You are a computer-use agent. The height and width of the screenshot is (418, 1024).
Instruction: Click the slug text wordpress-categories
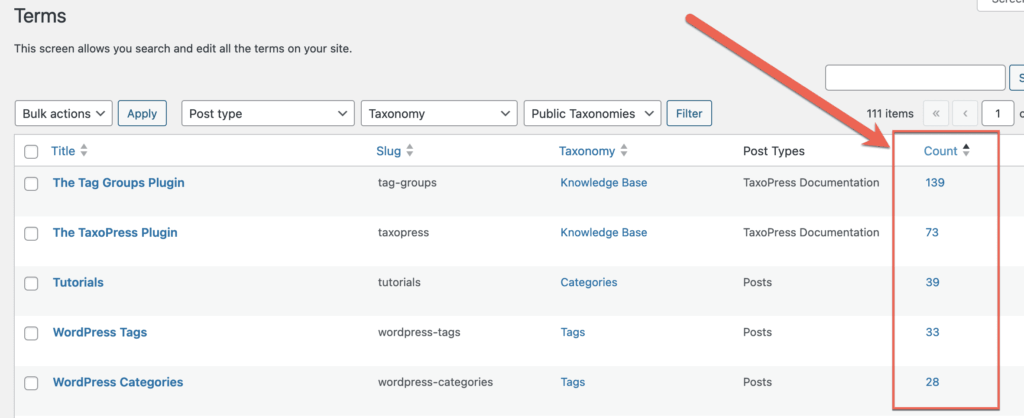click(x=435, y=382)
